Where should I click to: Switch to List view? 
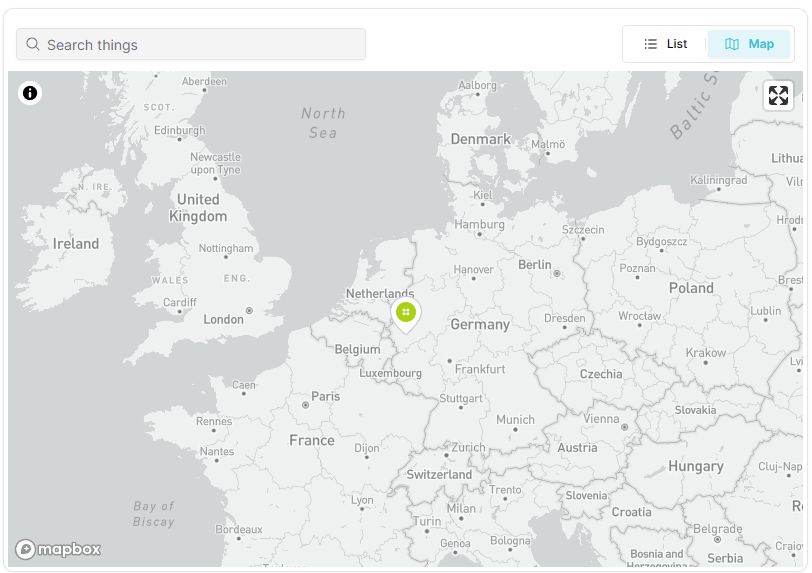pos(665,44)
